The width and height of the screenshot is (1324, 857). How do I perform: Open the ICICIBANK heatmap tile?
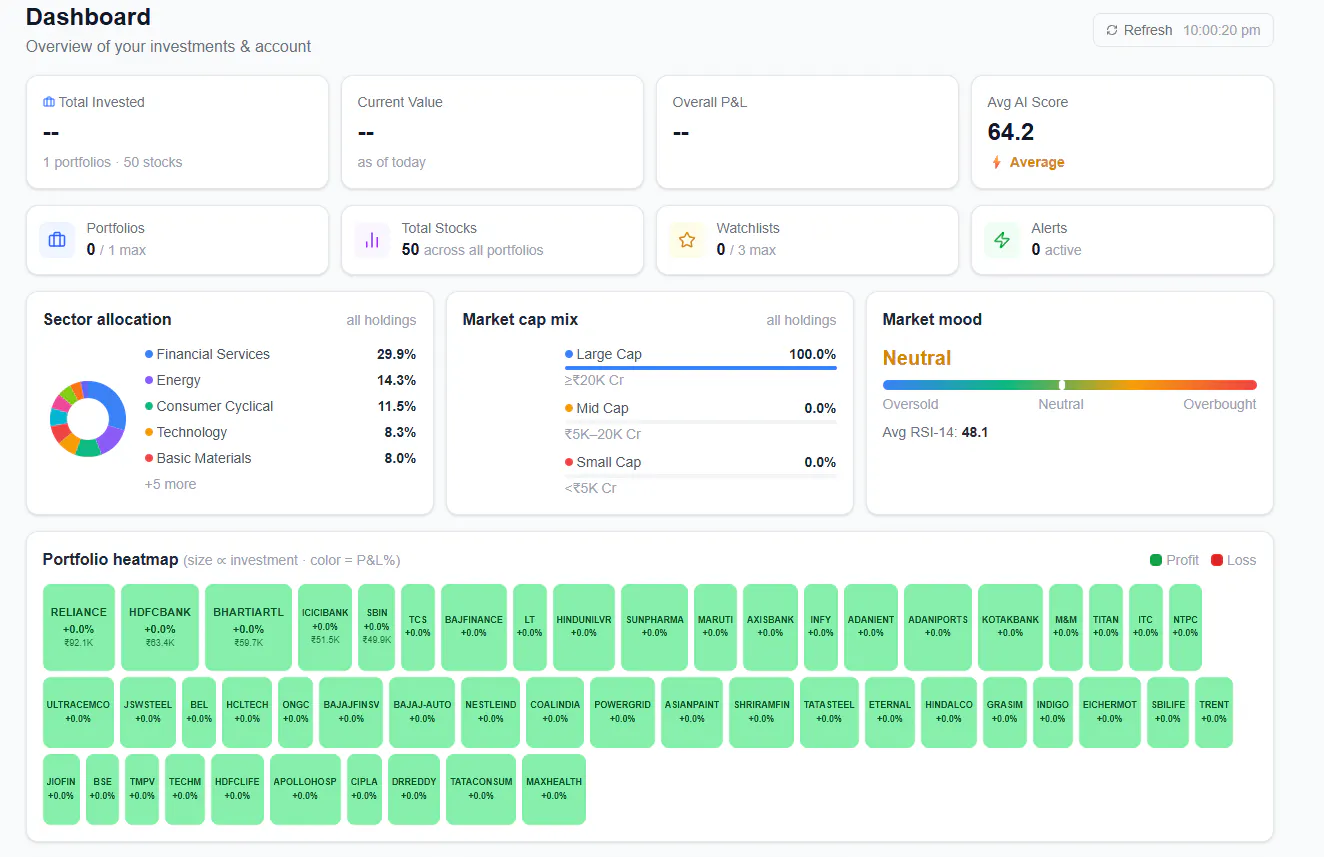click(325, 627)
